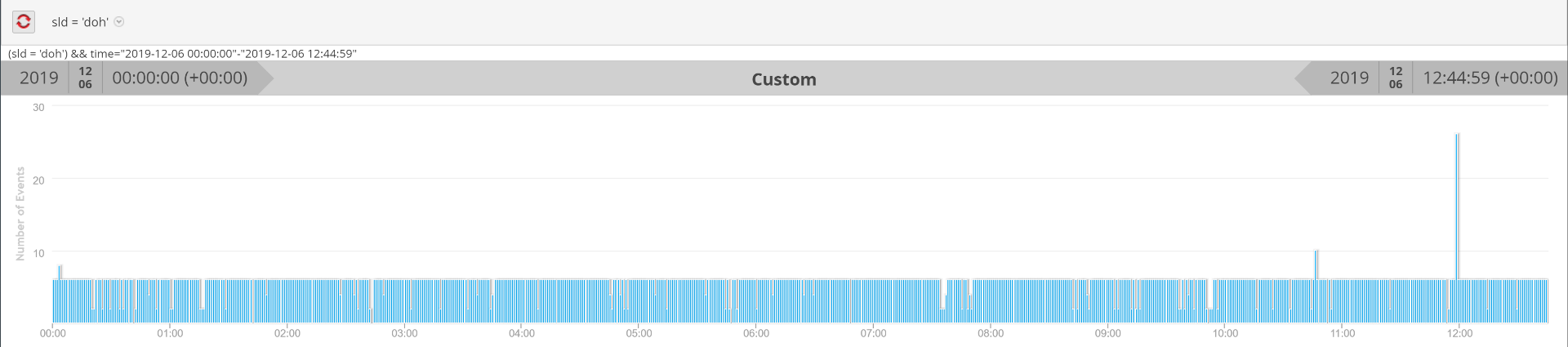Edit the start time 00:00:00 (+00:00)
The width and height of the screenshot is (1568, 347).
(180, 78)
